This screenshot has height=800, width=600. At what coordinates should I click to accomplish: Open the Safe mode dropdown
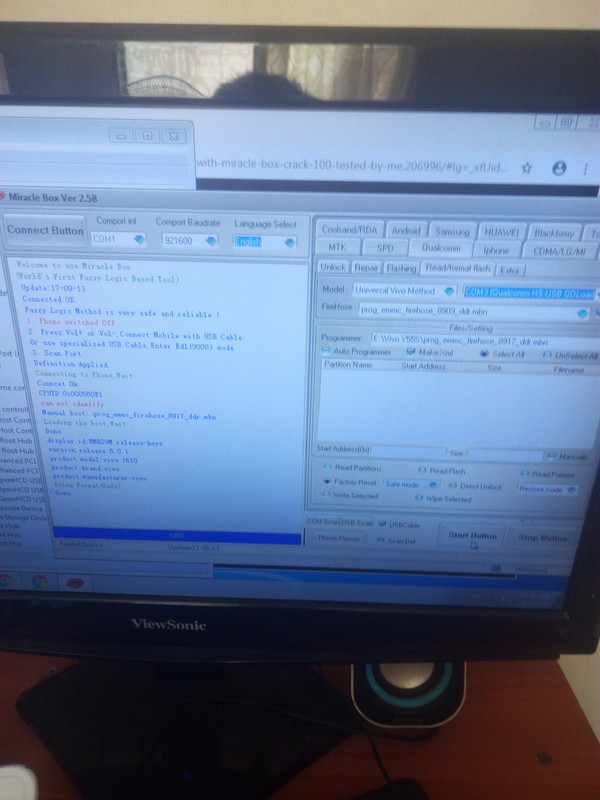pos(411,484)
